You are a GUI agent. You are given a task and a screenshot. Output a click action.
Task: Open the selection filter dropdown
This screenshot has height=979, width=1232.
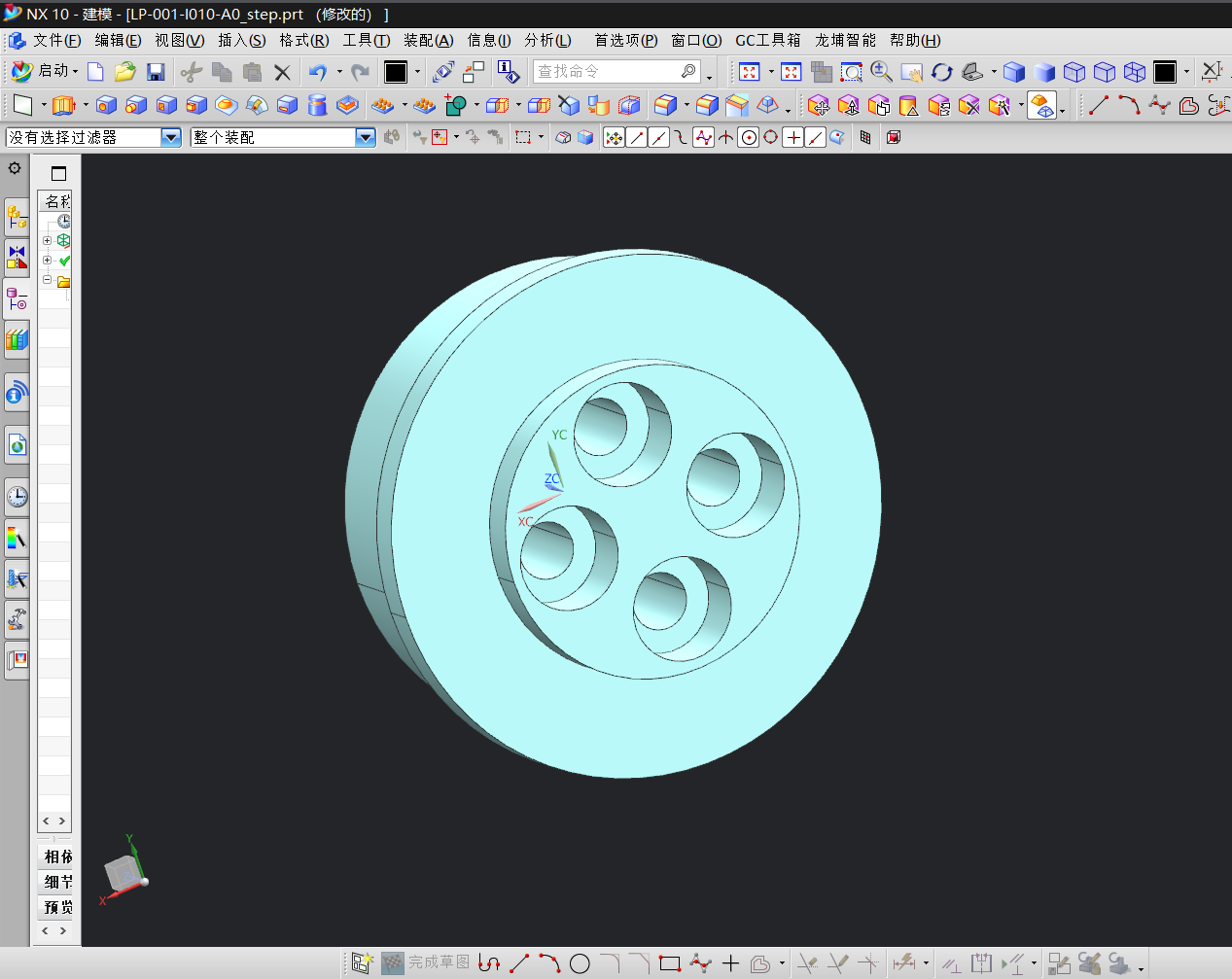[x=171, y=138]
